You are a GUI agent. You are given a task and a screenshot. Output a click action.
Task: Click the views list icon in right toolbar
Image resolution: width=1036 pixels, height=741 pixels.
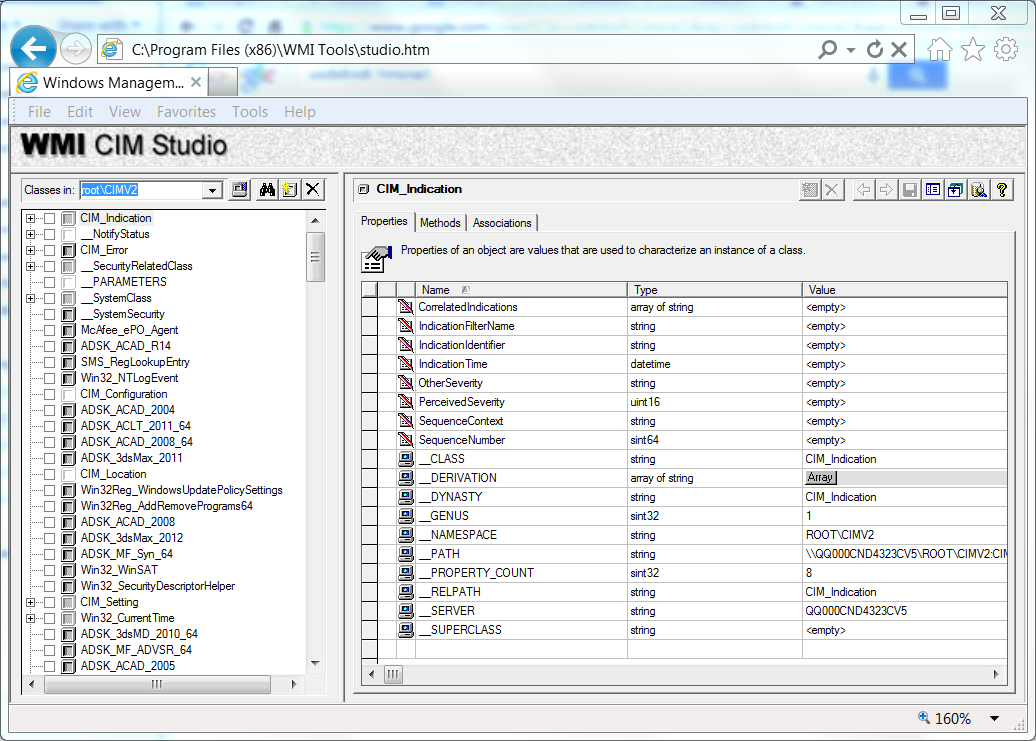tap(933, 190)
